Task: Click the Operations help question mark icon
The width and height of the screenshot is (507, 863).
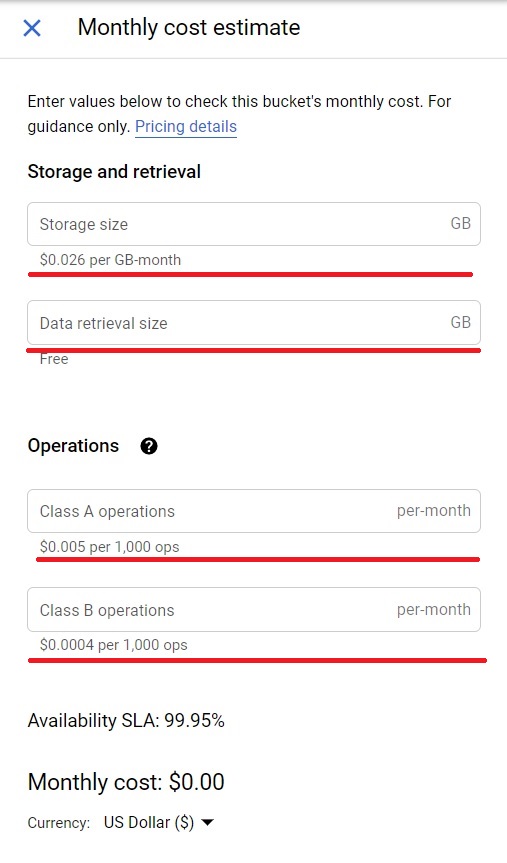Action: coord(149,446)
